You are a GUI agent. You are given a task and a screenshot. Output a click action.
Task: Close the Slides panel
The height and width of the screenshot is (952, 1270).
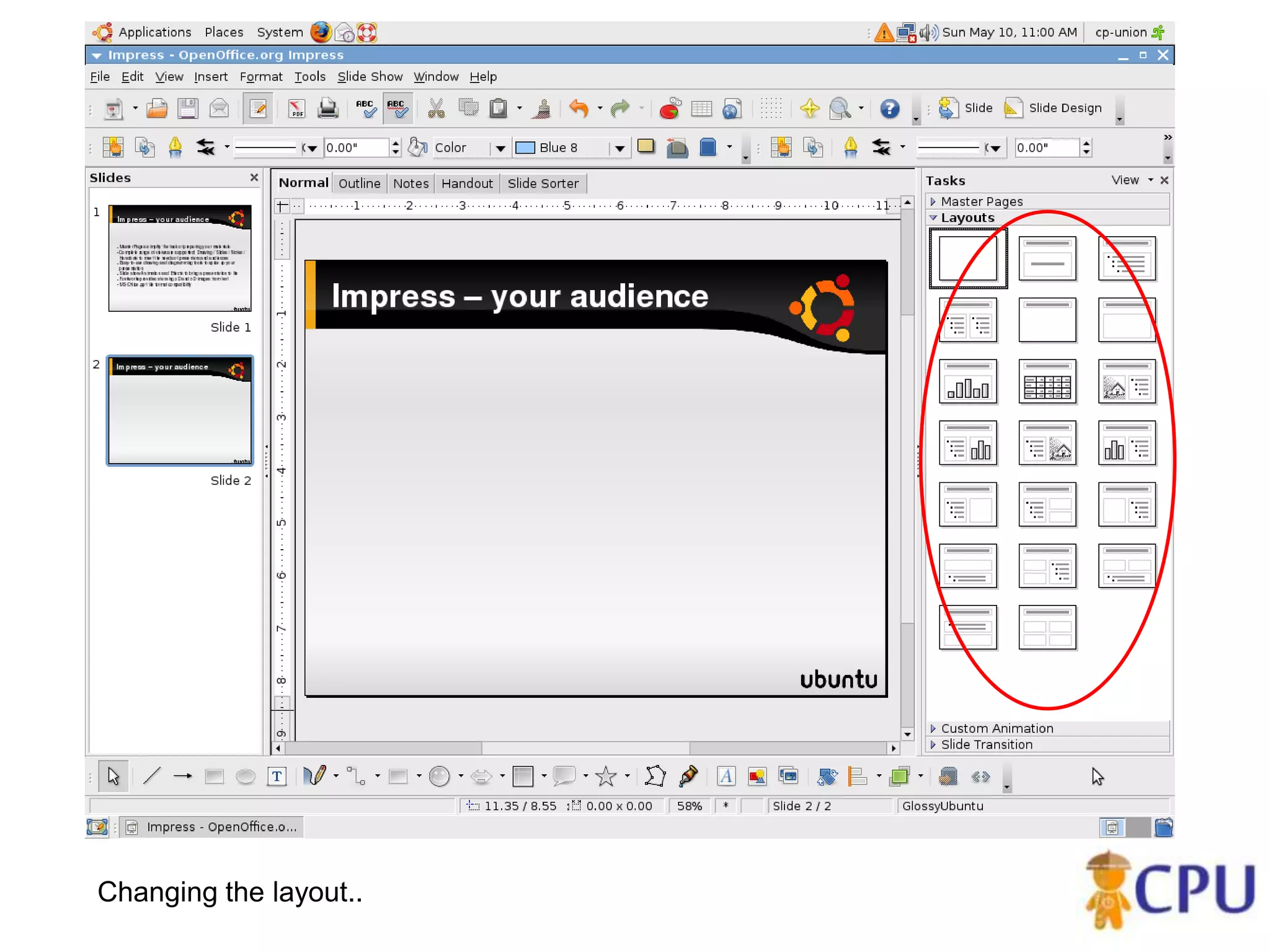click(254, 177)
